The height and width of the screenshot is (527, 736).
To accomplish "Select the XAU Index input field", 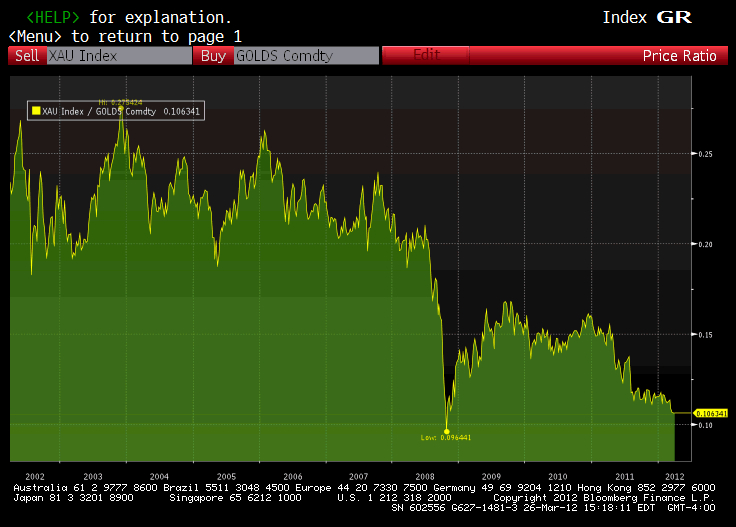I will [118, 56].
